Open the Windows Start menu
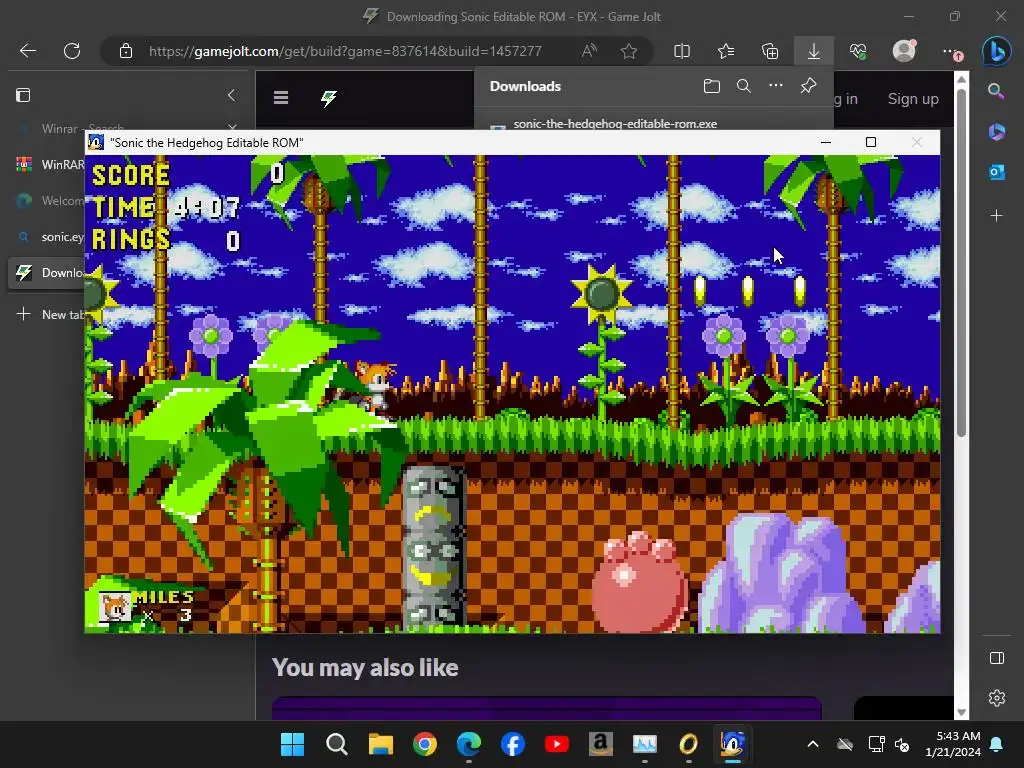1024x768 pixels. coord(292,744)
